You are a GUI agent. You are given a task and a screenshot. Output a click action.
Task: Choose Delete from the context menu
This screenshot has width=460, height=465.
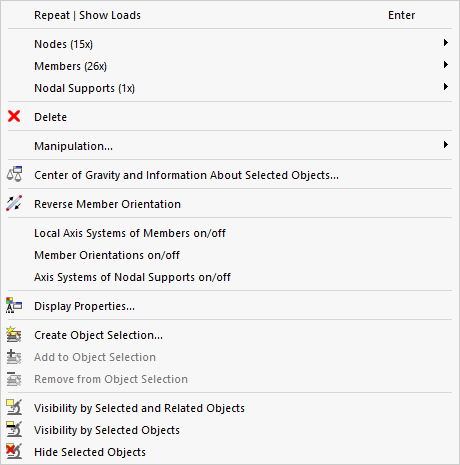tap(230, 117)
